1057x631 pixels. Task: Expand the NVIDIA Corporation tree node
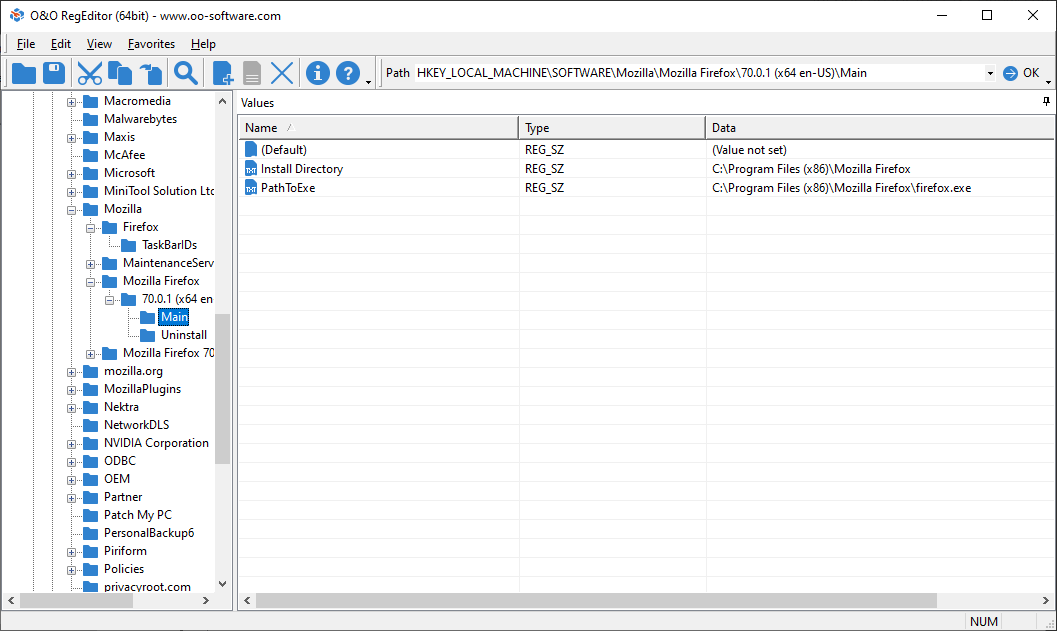point(71,444)
